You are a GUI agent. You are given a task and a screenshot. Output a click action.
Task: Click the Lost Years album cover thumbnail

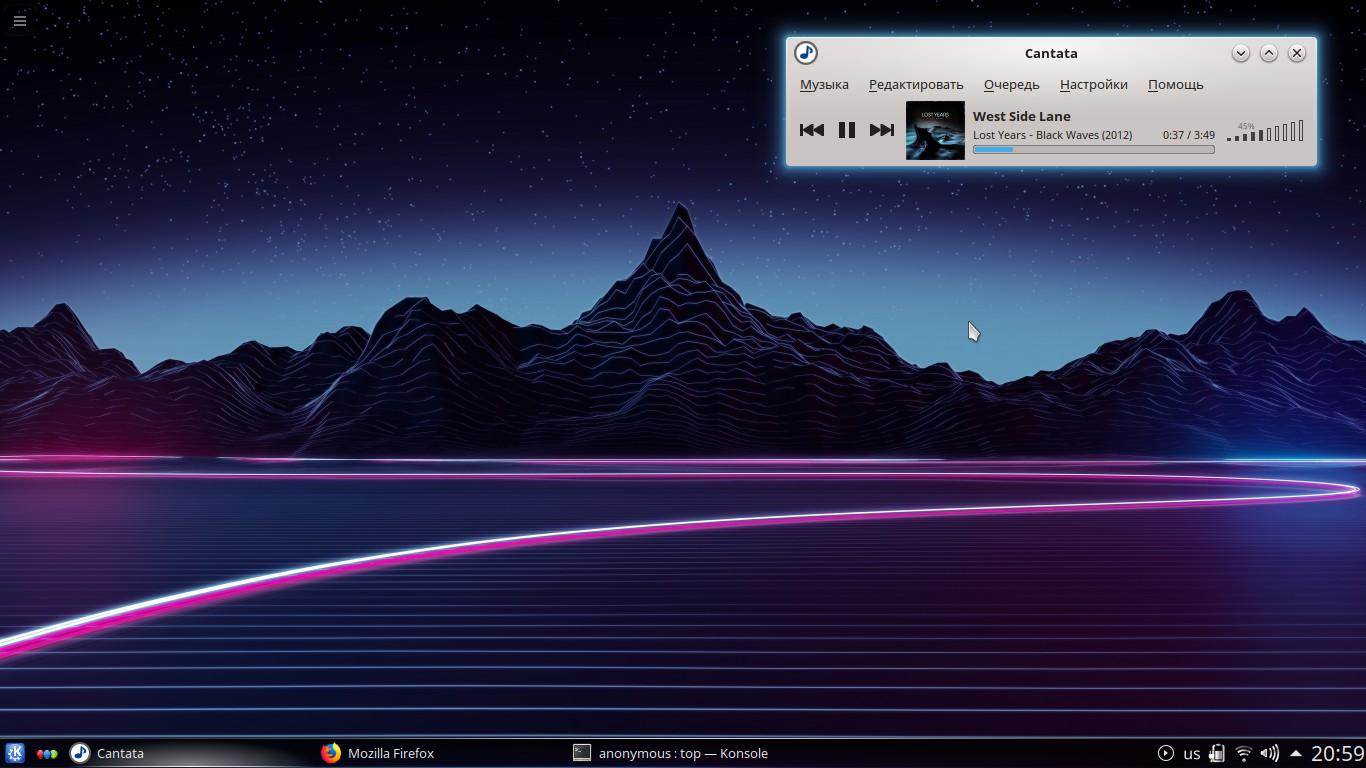tap(935, 130)
